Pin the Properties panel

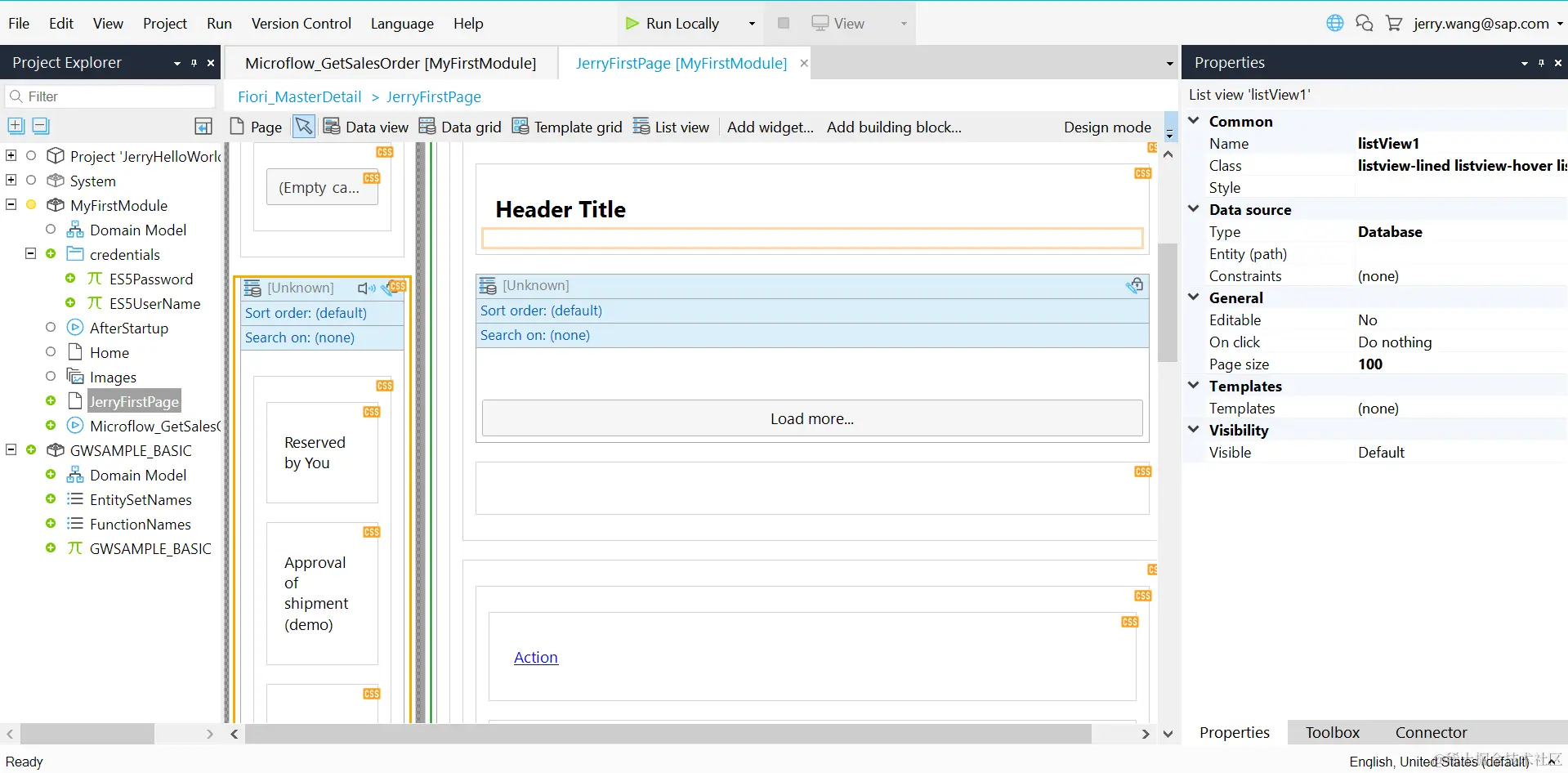1541,63
